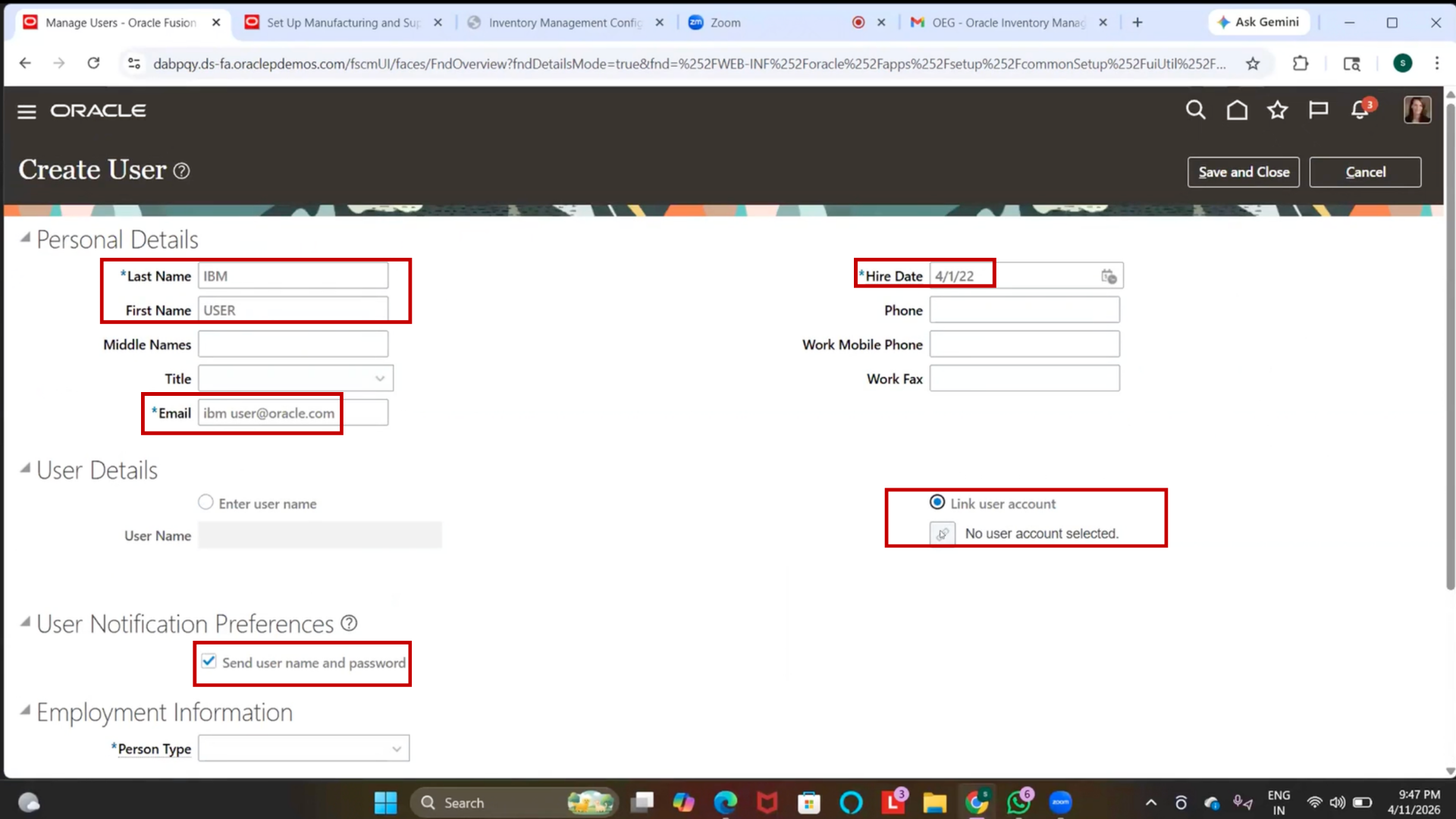Click the link user account chain icon
The height and width of the screenshot is (819, 1456).
(942, 534)
